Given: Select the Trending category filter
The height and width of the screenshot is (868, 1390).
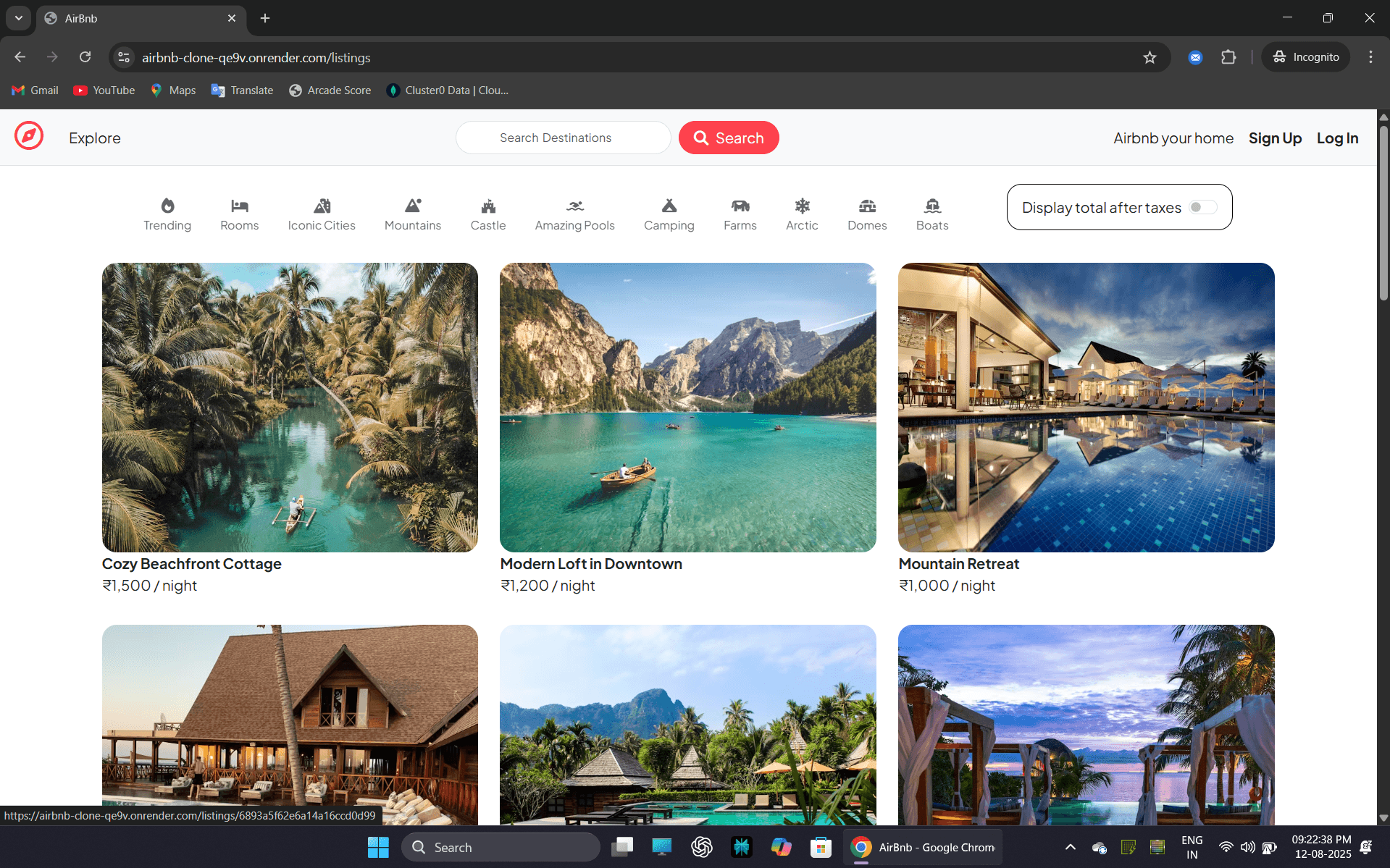Looking at the screenshot, I should pyautogui.click(x=167, y=214).
